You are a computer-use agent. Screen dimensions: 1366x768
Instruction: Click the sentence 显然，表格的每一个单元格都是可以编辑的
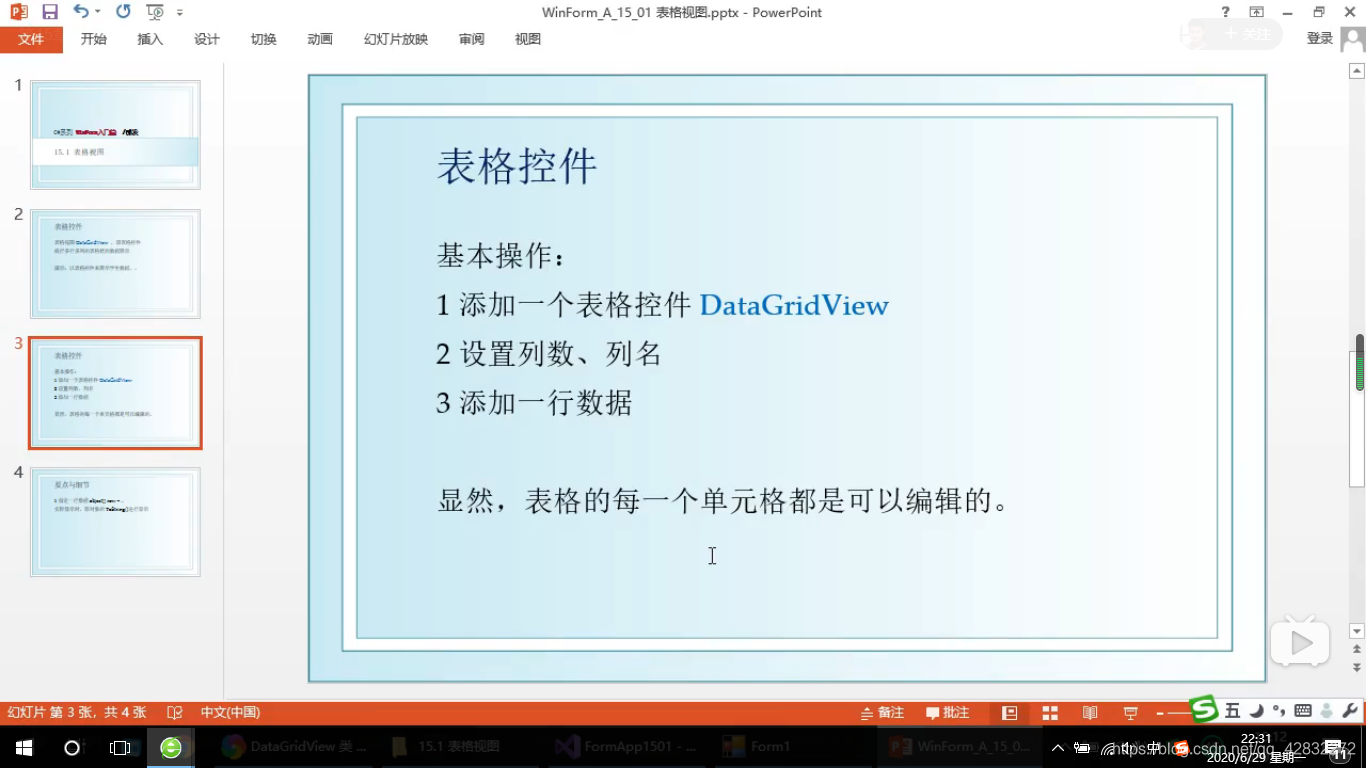pos(724,500)
